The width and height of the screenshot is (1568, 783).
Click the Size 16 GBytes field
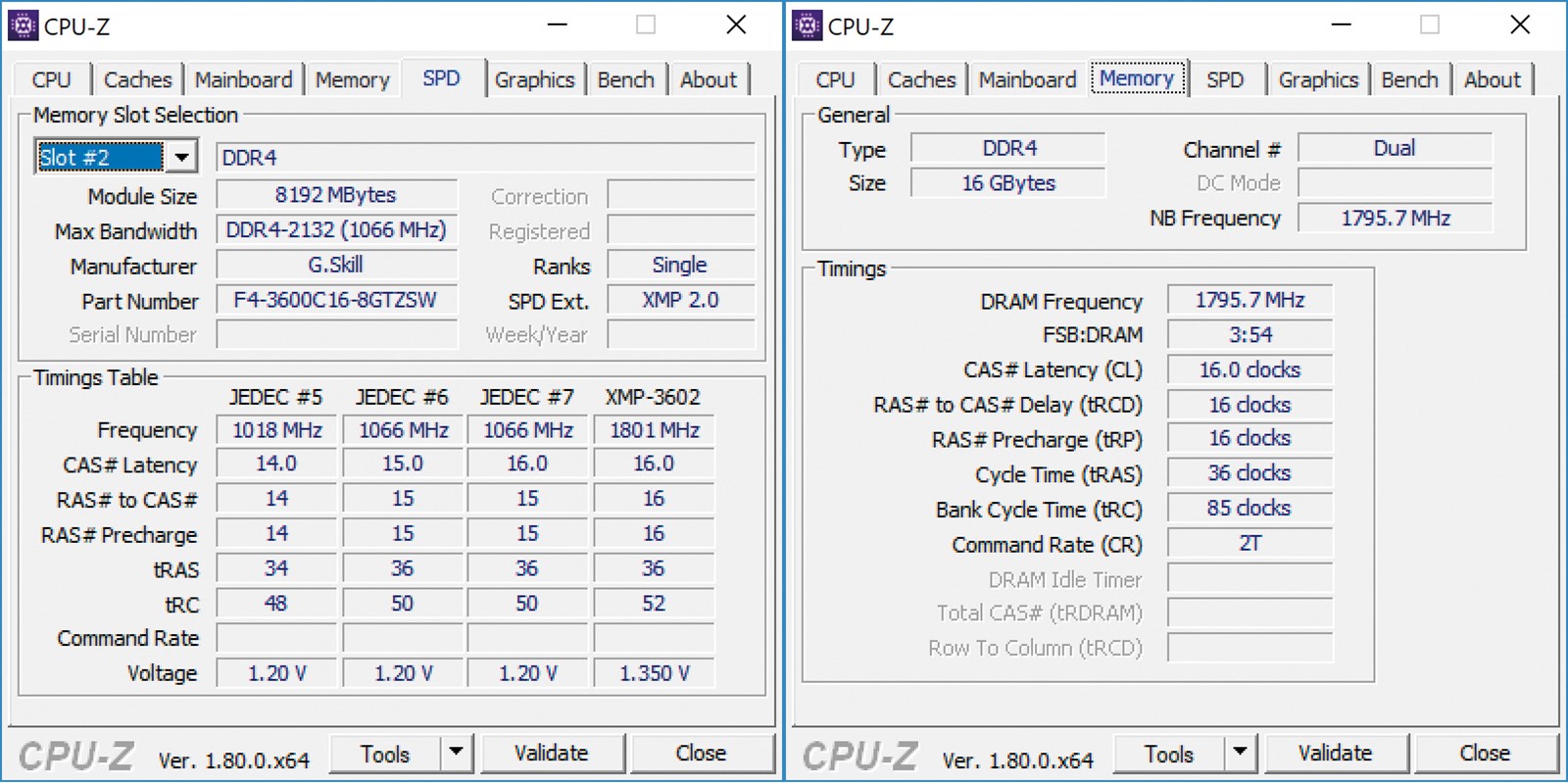pos(1008,183)
